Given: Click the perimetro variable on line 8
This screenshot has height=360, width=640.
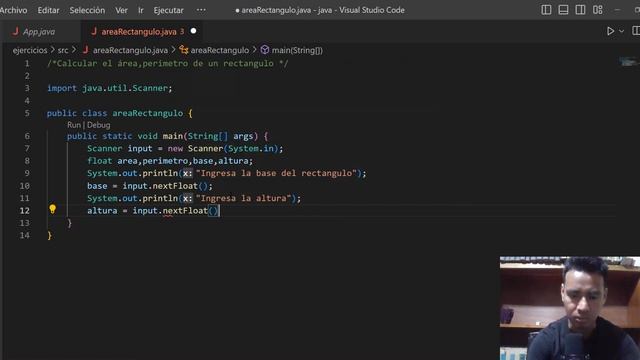Looking at the screenshot, I should (x=165, y=161).
